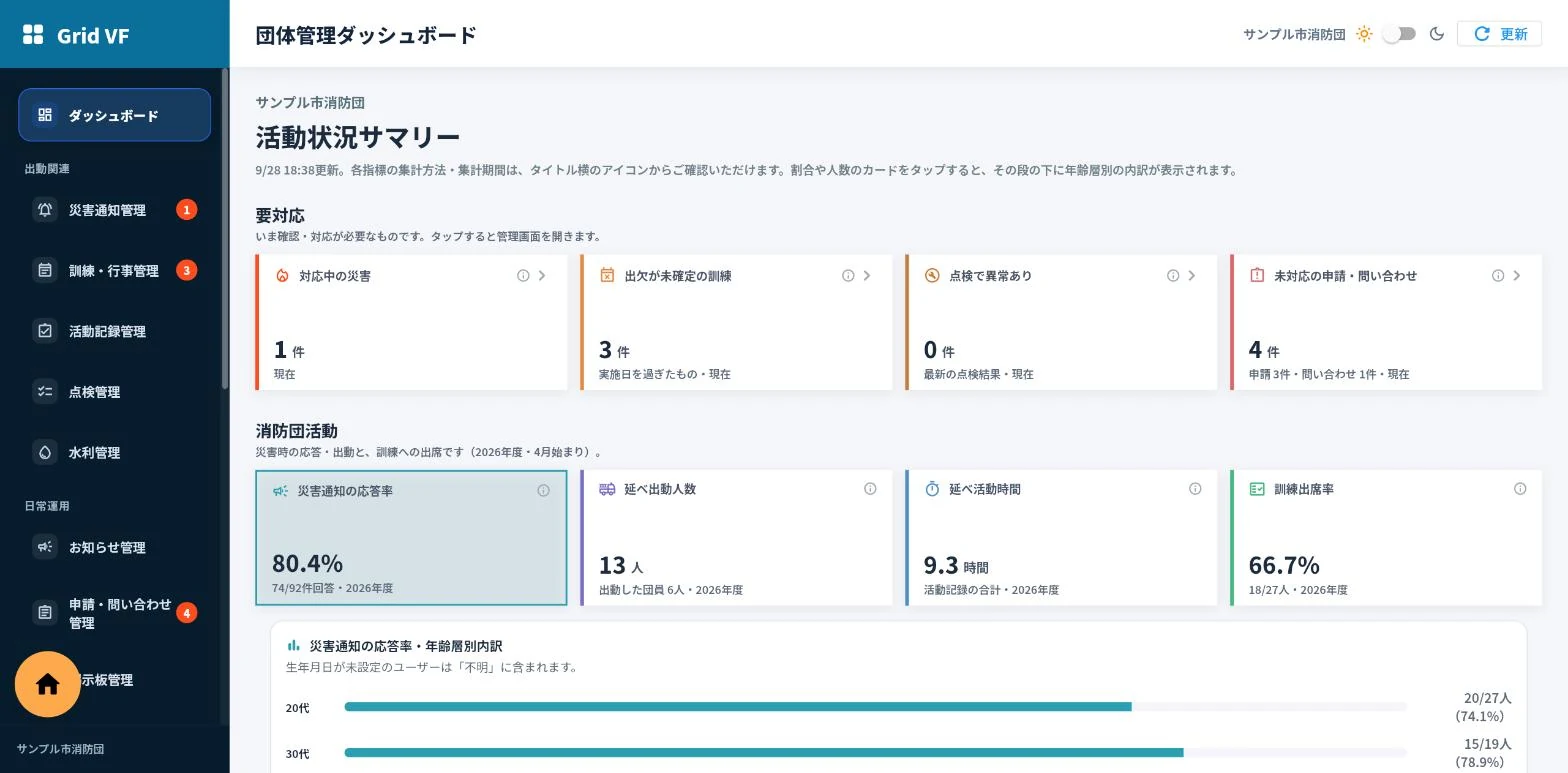Open 災害通知管理 in the sidebar
Screen dimensions: 1568x773
point(114,210)
